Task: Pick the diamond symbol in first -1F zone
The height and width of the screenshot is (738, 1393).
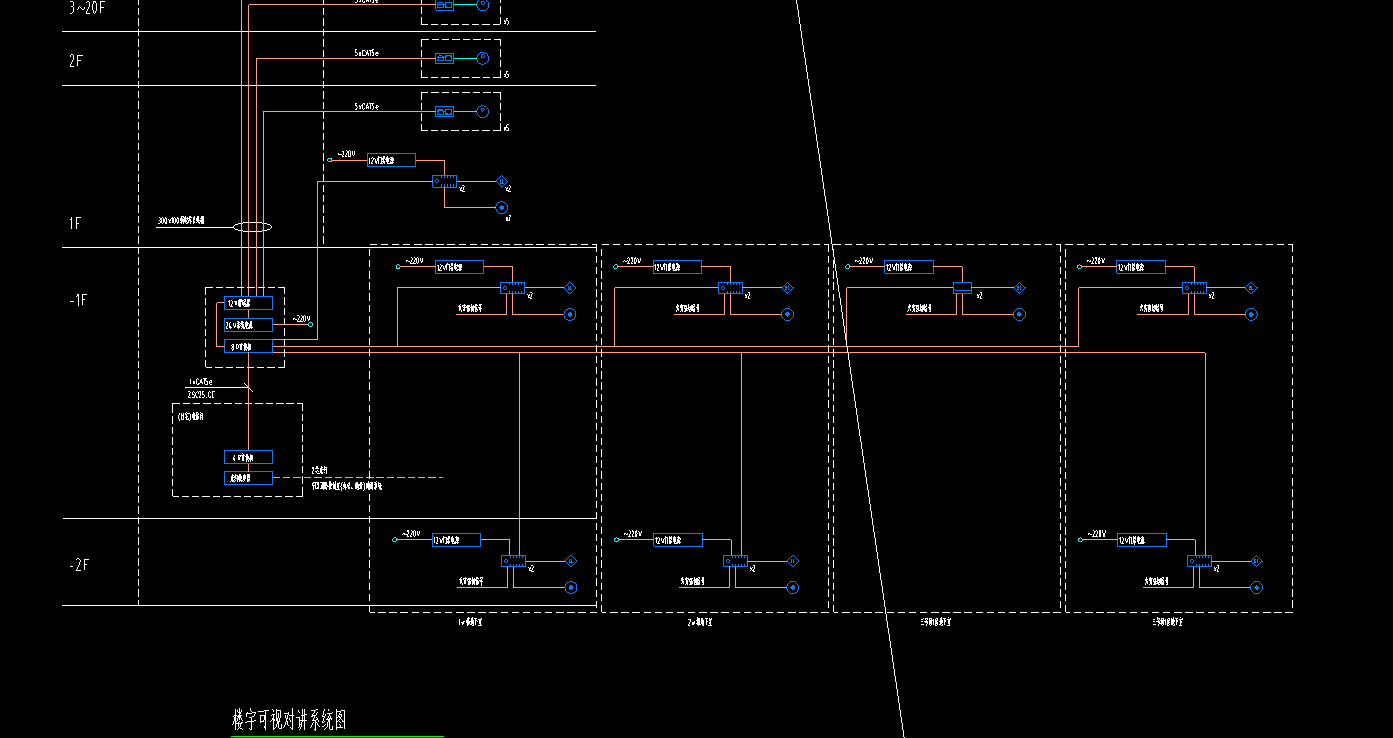Action: coord(569,288)
